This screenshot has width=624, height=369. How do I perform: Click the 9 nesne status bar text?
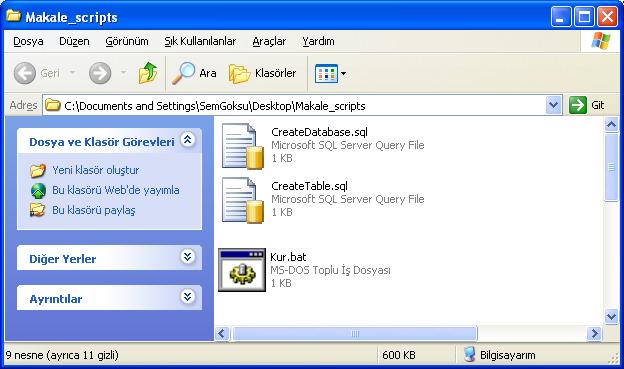click(62, 355)
